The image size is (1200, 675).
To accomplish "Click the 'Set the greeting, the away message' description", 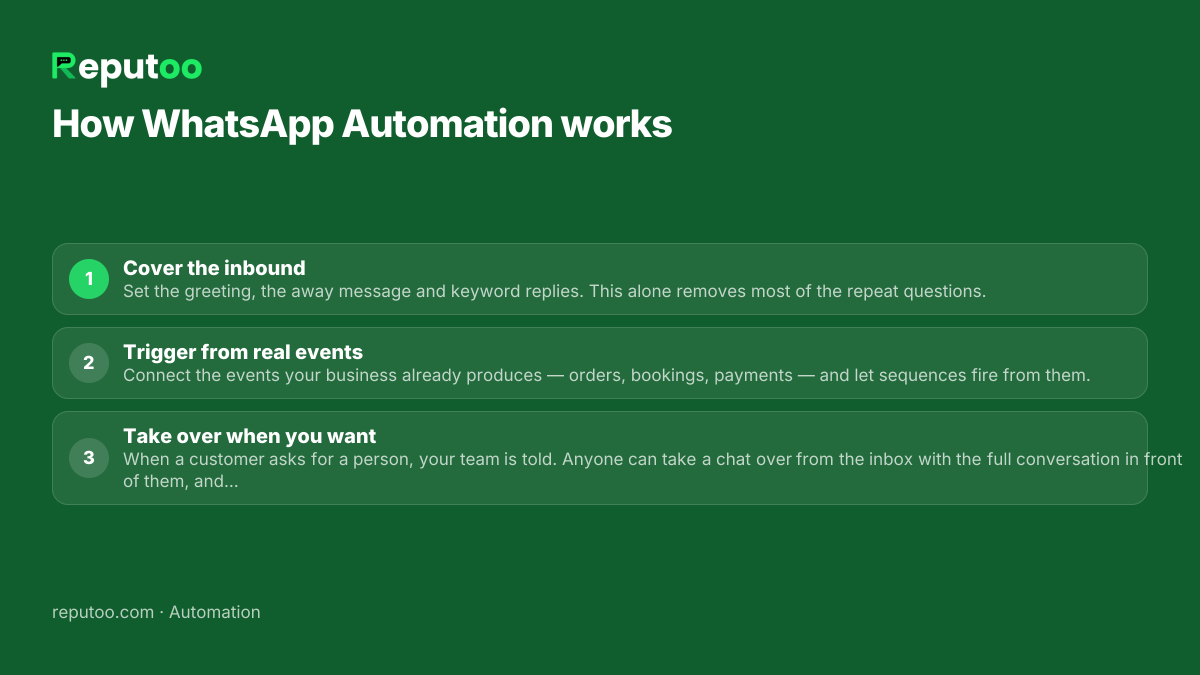I will click(555, 292).
